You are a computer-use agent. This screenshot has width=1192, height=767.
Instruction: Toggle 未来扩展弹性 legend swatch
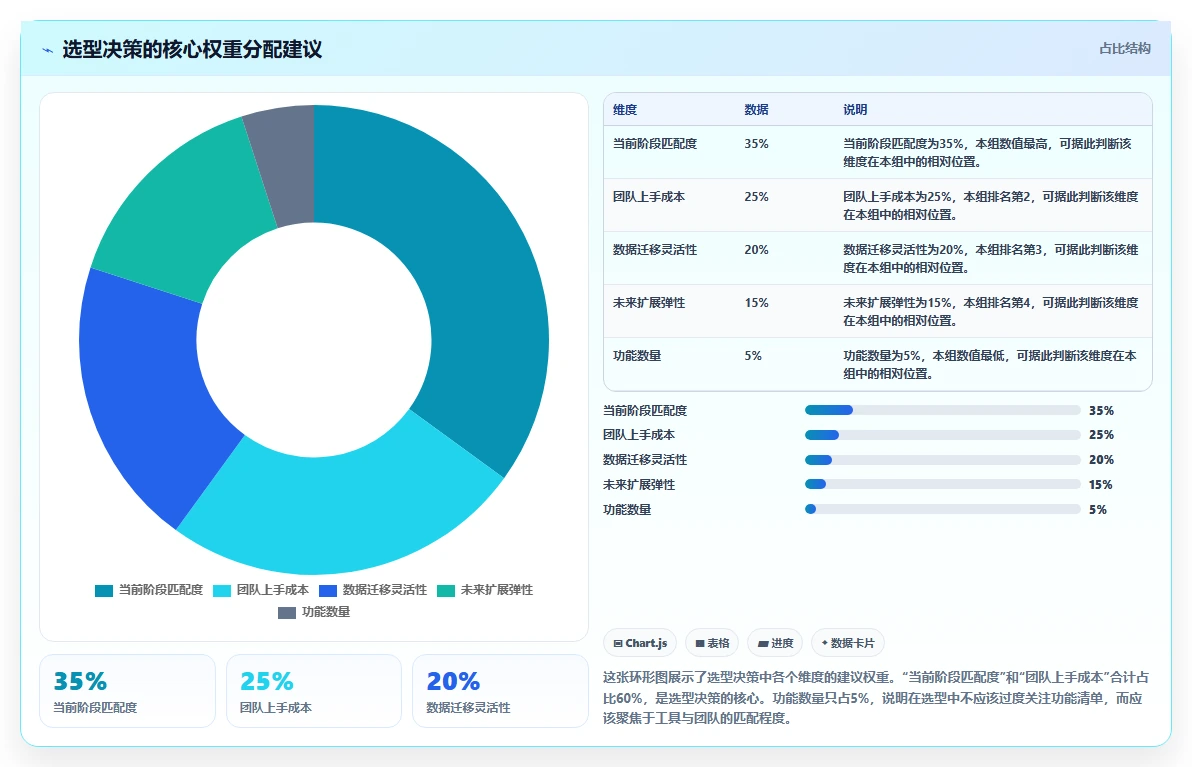click(x=446, y=591)
